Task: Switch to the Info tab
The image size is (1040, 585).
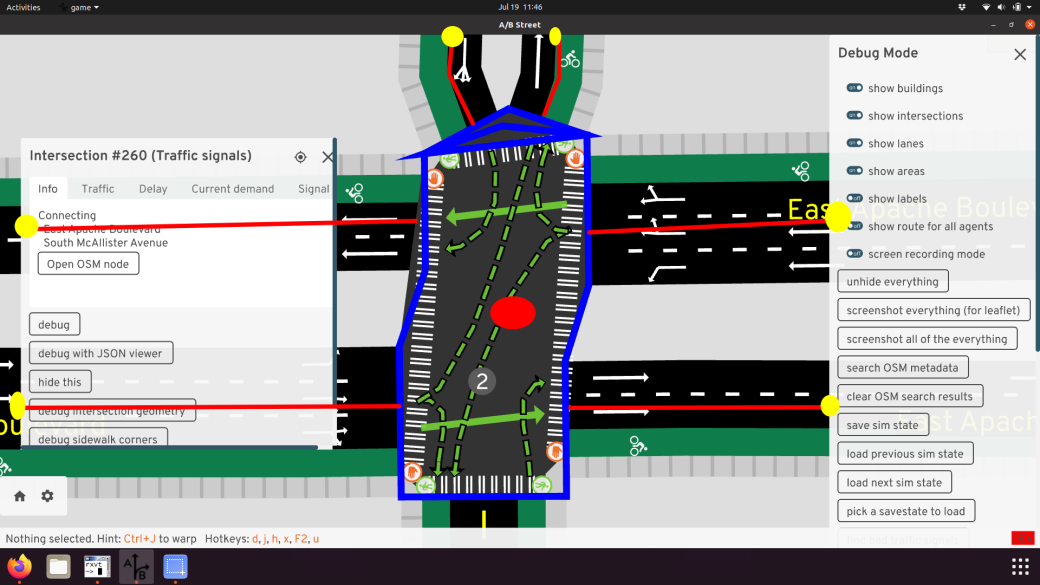Action: pos(48,189)
